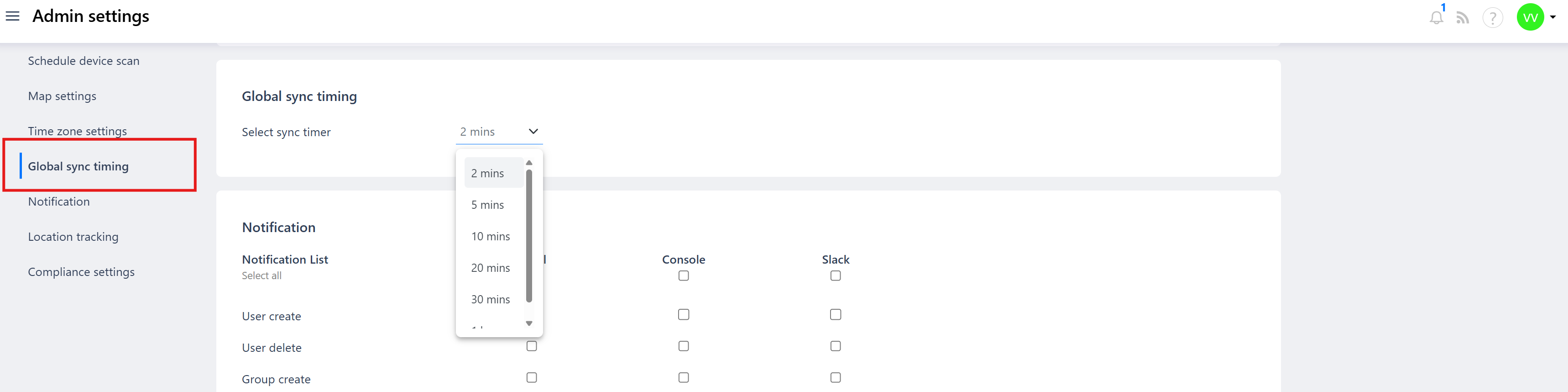Check the Console select-all checkbox
This screenshot has height=392, width=1568.
point(684,276)
